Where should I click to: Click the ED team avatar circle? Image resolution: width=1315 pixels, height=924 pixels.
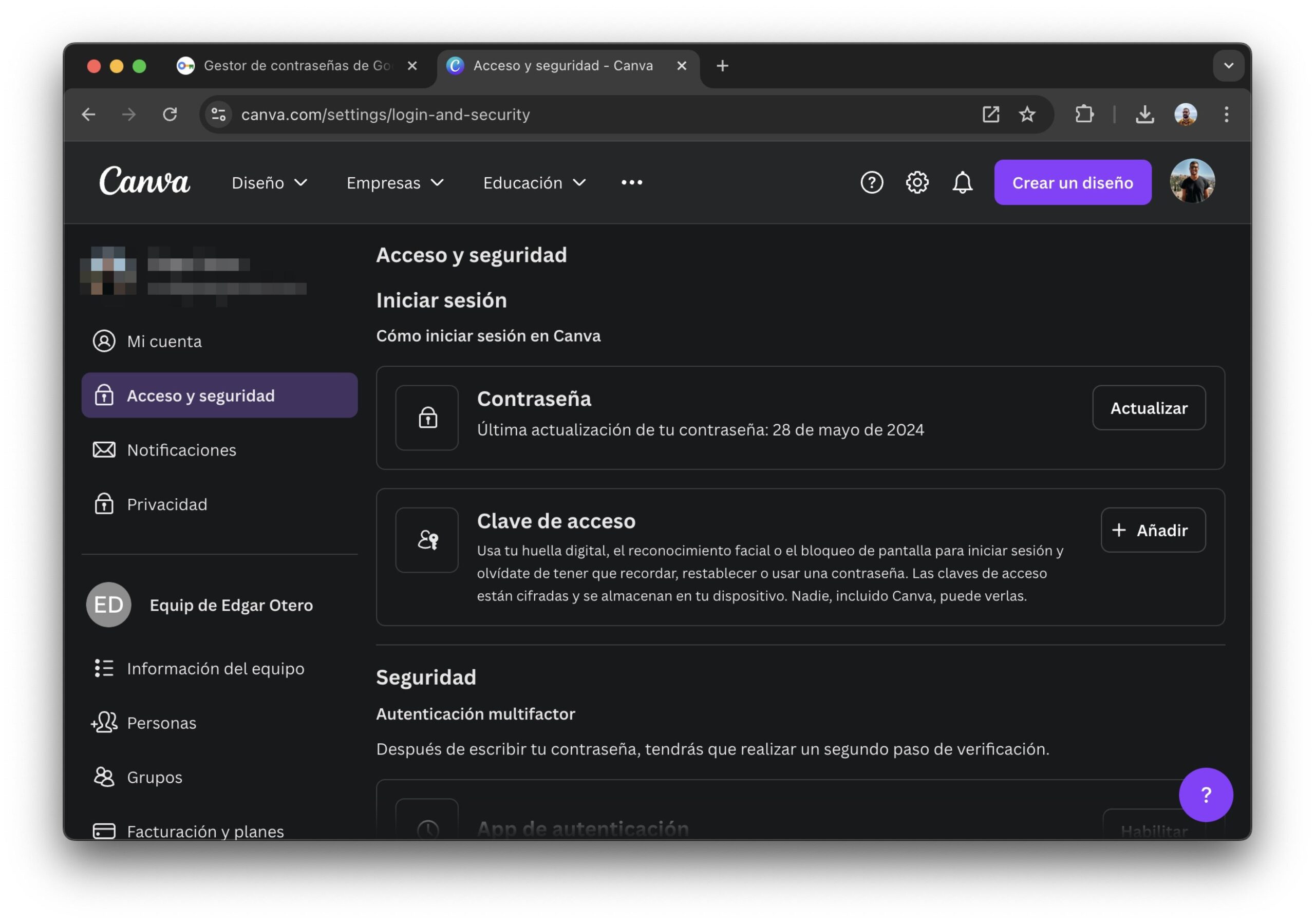(x=109, y=605)
